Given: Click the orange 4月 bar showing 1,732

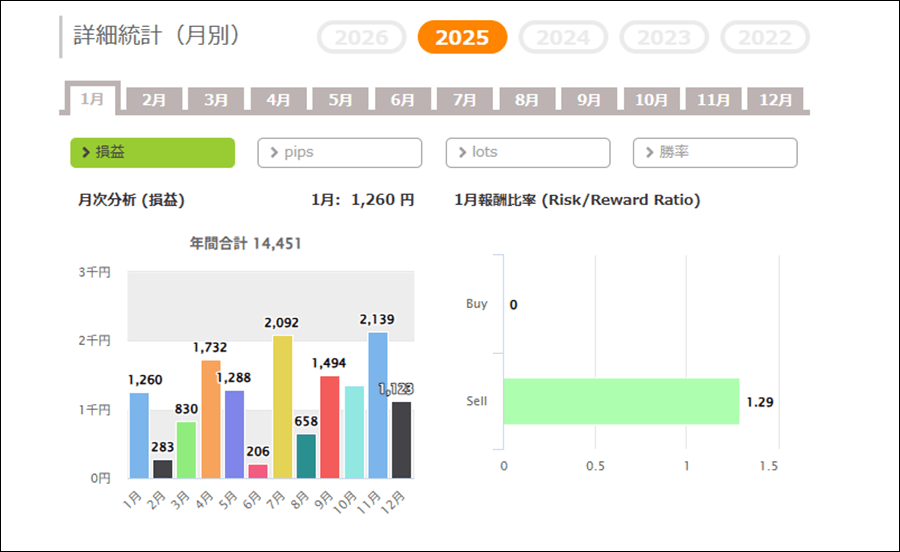Looking at the screenshot, I should click(210, 419).
